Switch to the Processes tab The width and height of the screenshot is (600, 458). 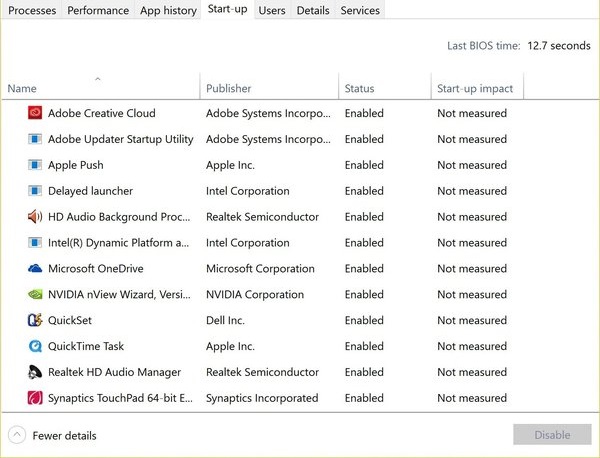pyautogui.click(x=32, y=10)
